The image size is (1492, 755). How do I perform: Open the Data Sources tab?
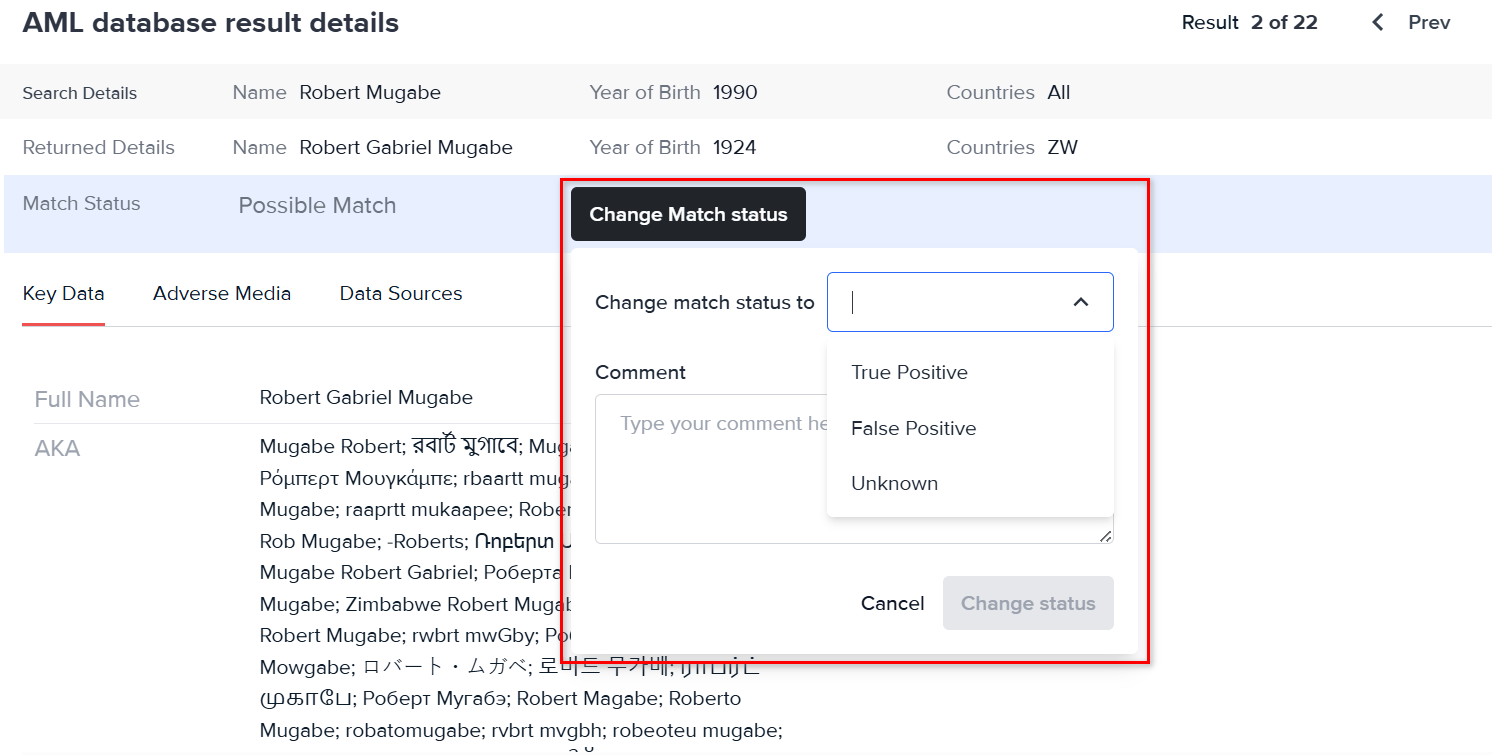401,293
